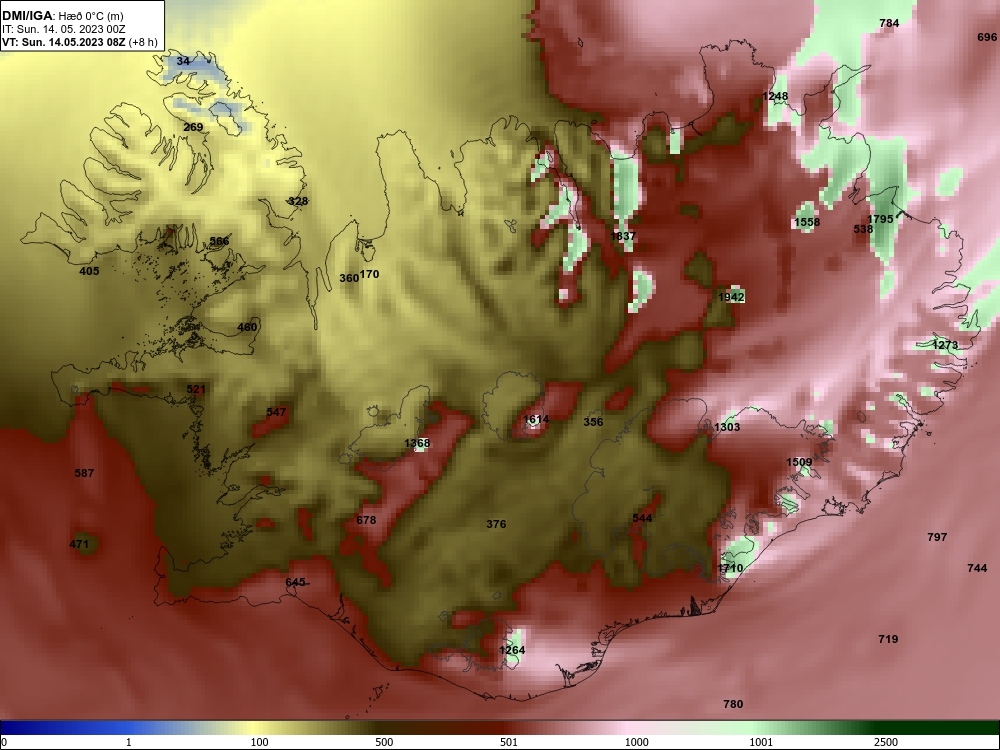Click the color scale label 500
Viewport: 1000px width, 750px height.
coord(384,742)
